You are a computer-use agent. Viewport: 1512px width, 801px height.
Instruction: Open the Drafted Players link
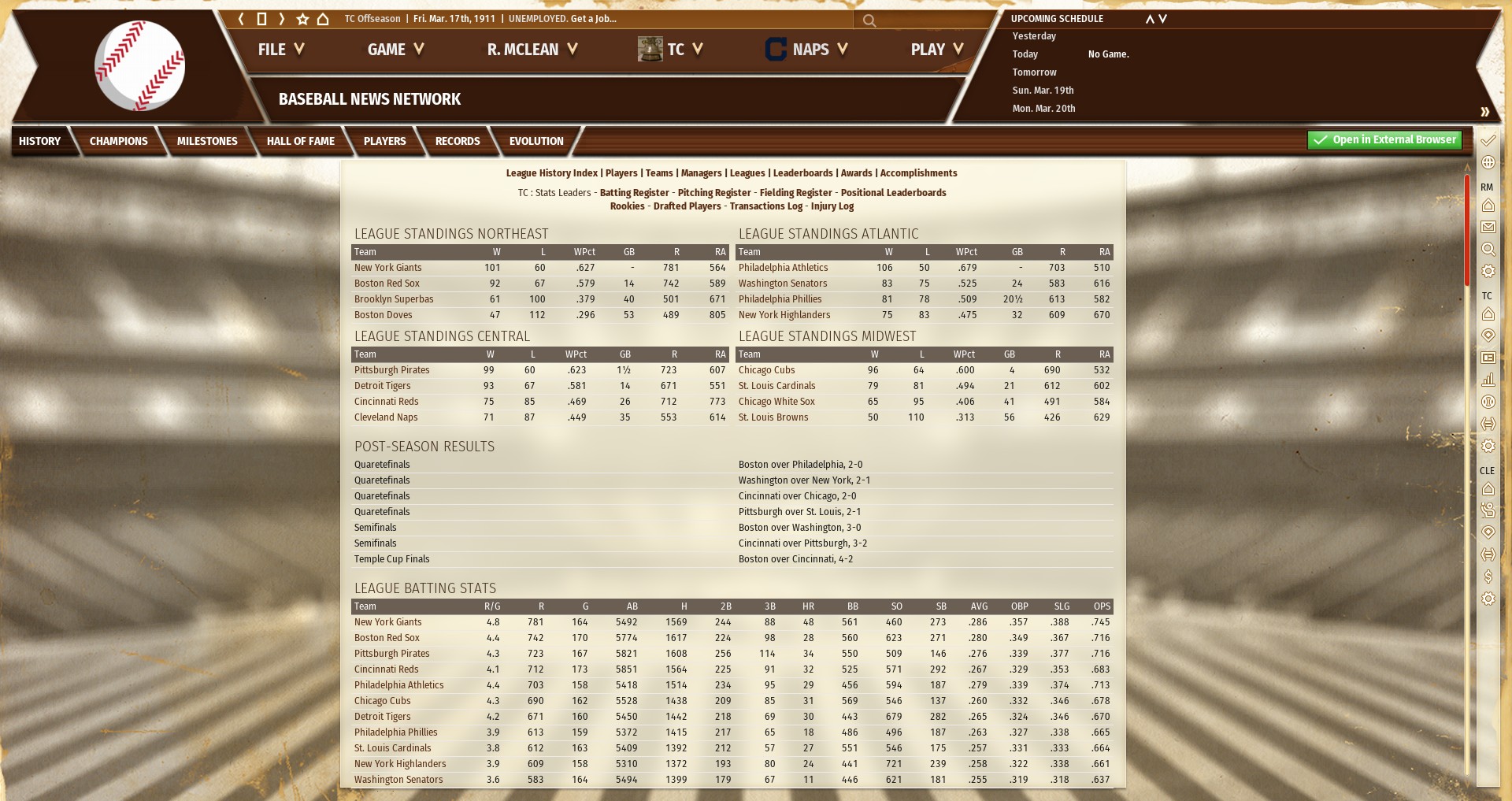click(x=687, y=206)
